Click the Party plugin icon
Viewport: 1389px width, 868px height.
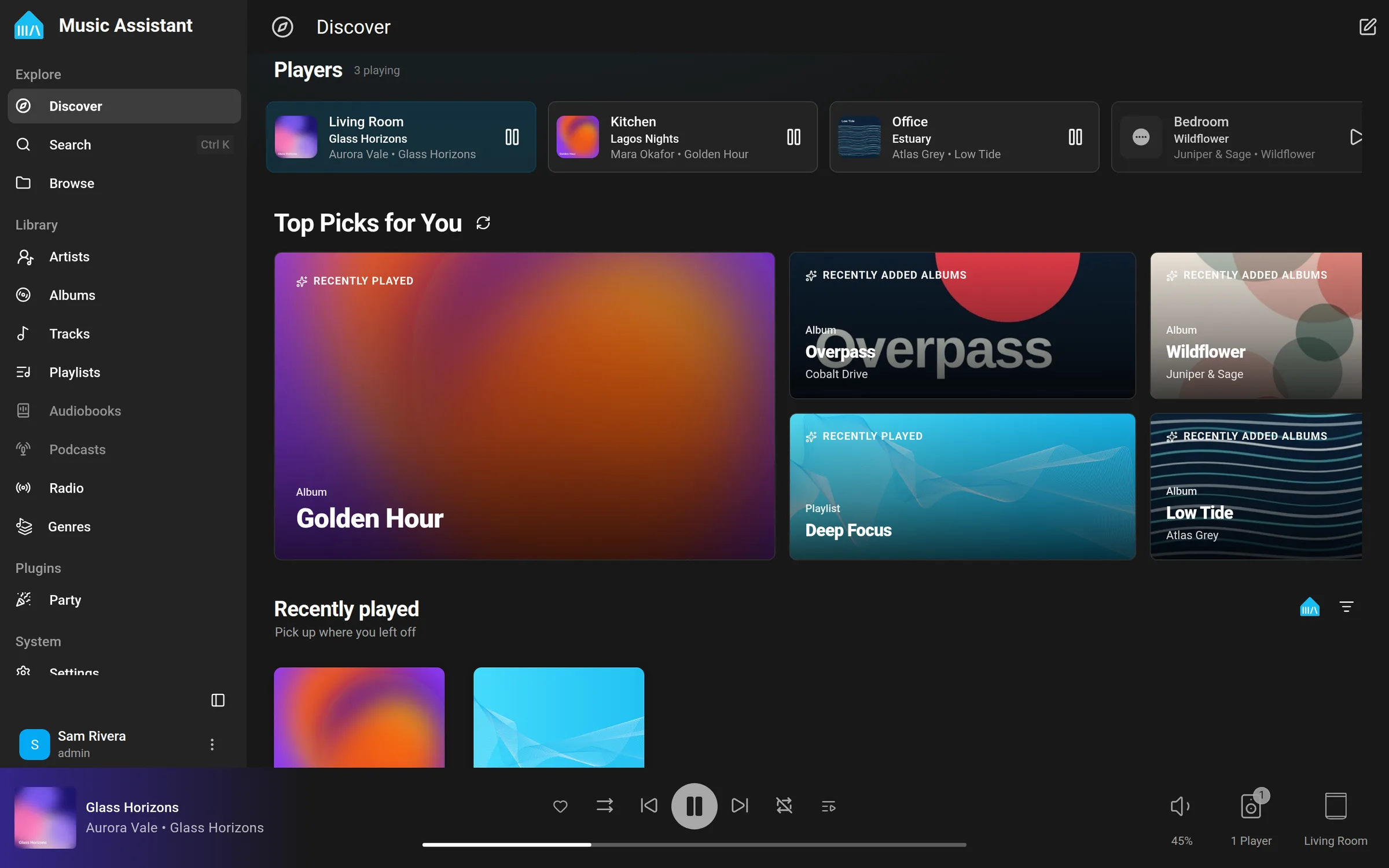pos(24,599)
